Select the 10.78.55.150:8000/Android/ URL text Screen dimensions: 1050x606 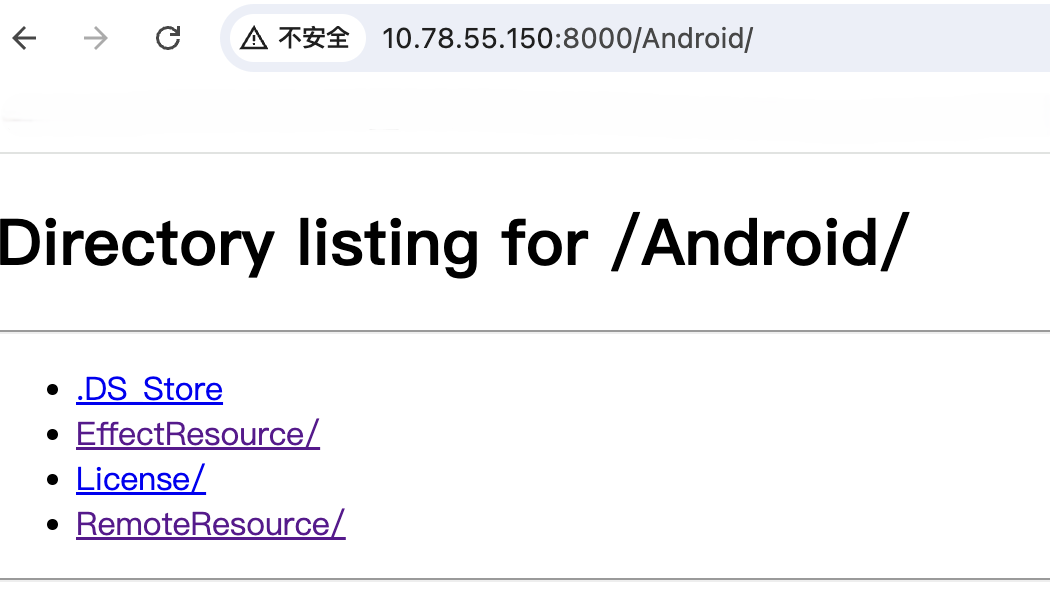coord(567,39)
